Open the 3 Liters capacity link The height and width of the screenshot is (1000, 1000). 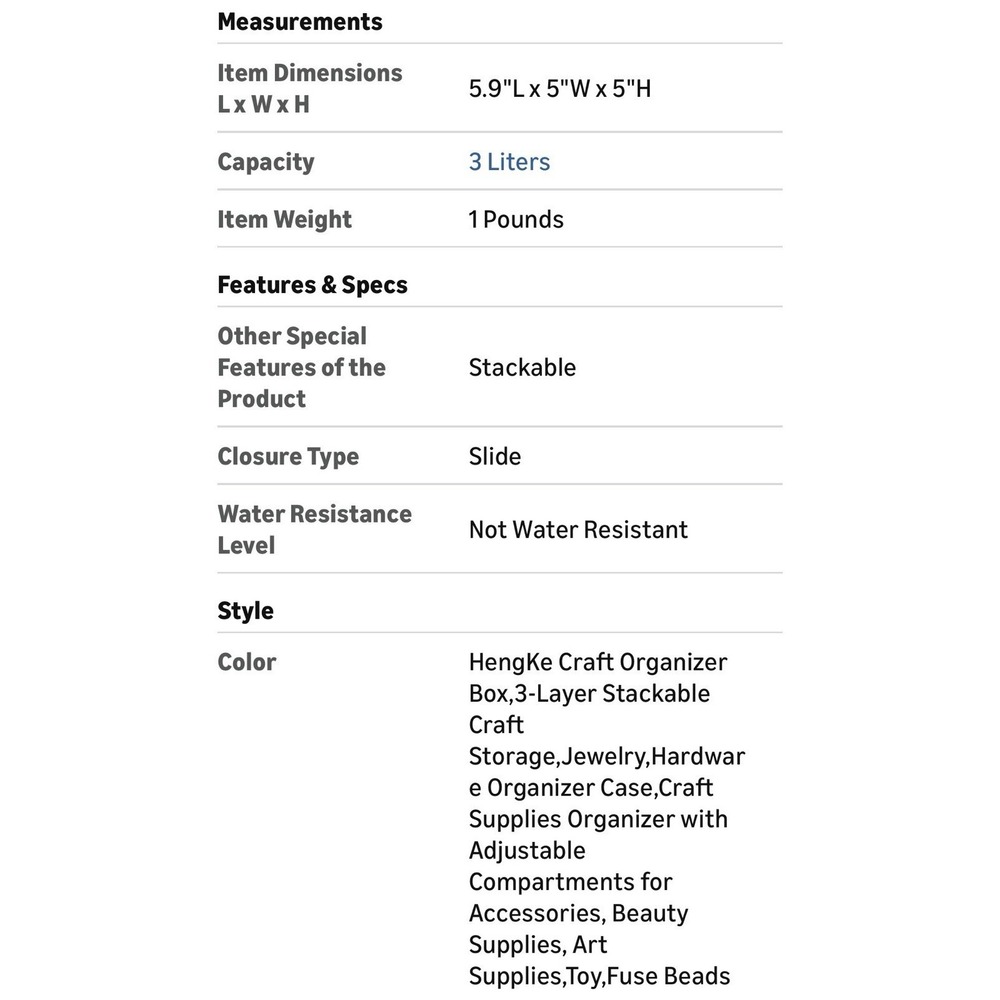(x=509, y=162)
